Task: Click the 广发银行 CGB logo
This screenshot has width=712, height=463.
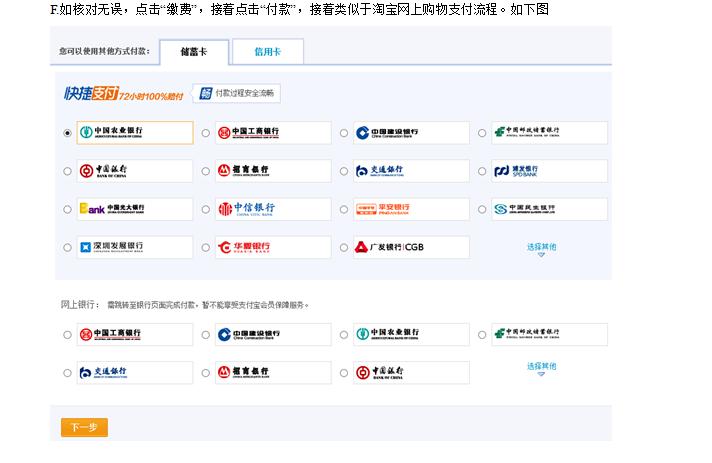Action: tap(411, 247)
